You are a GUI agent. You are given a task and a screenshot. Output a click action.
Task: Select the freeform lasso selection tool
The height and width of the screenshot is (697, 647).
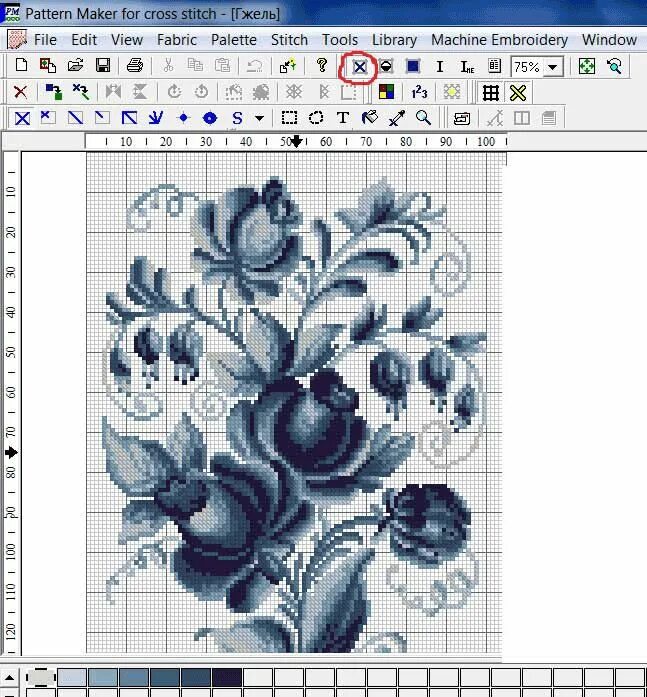tap(316, 118)
